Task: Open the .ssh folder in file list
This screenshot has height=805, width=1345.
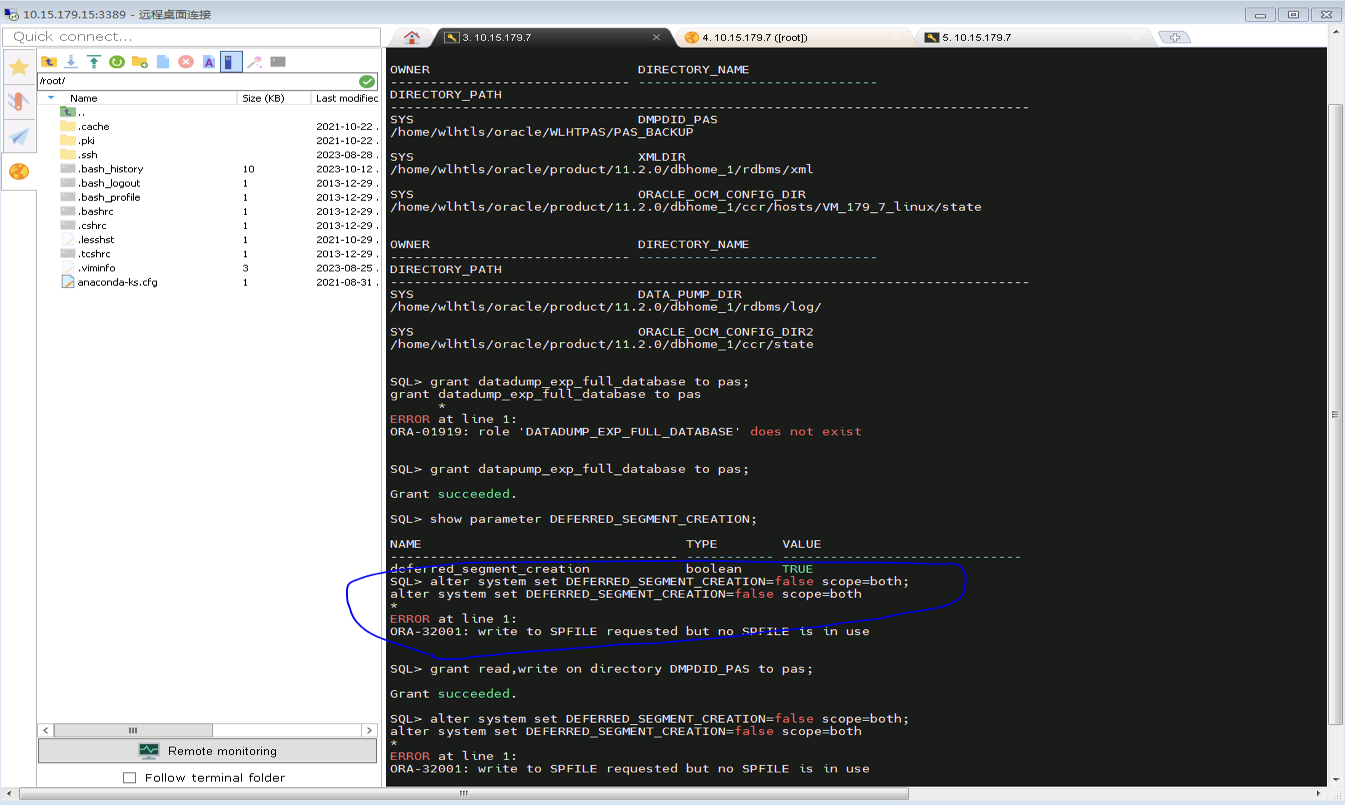Action: tap(88, 155)
